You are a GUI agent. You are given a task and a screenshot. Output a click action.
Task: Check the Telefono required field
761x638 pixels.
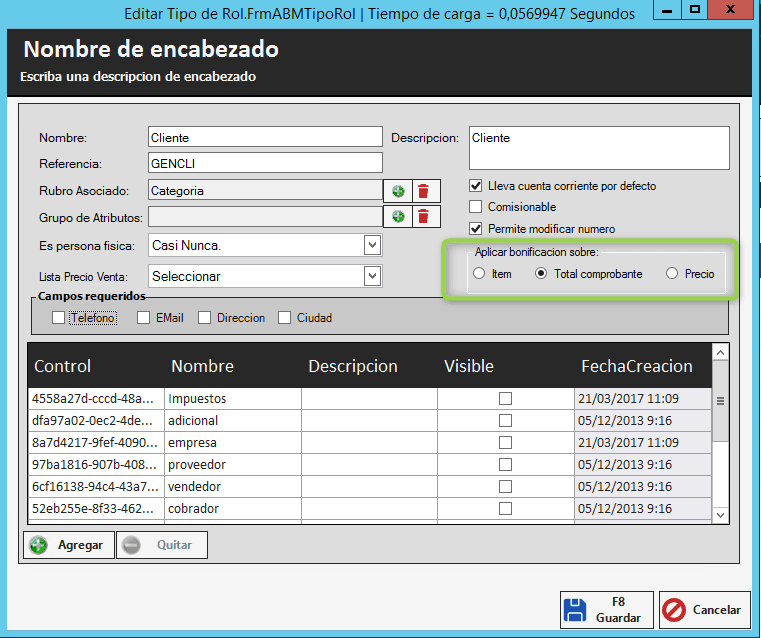(x=58, y=318)
